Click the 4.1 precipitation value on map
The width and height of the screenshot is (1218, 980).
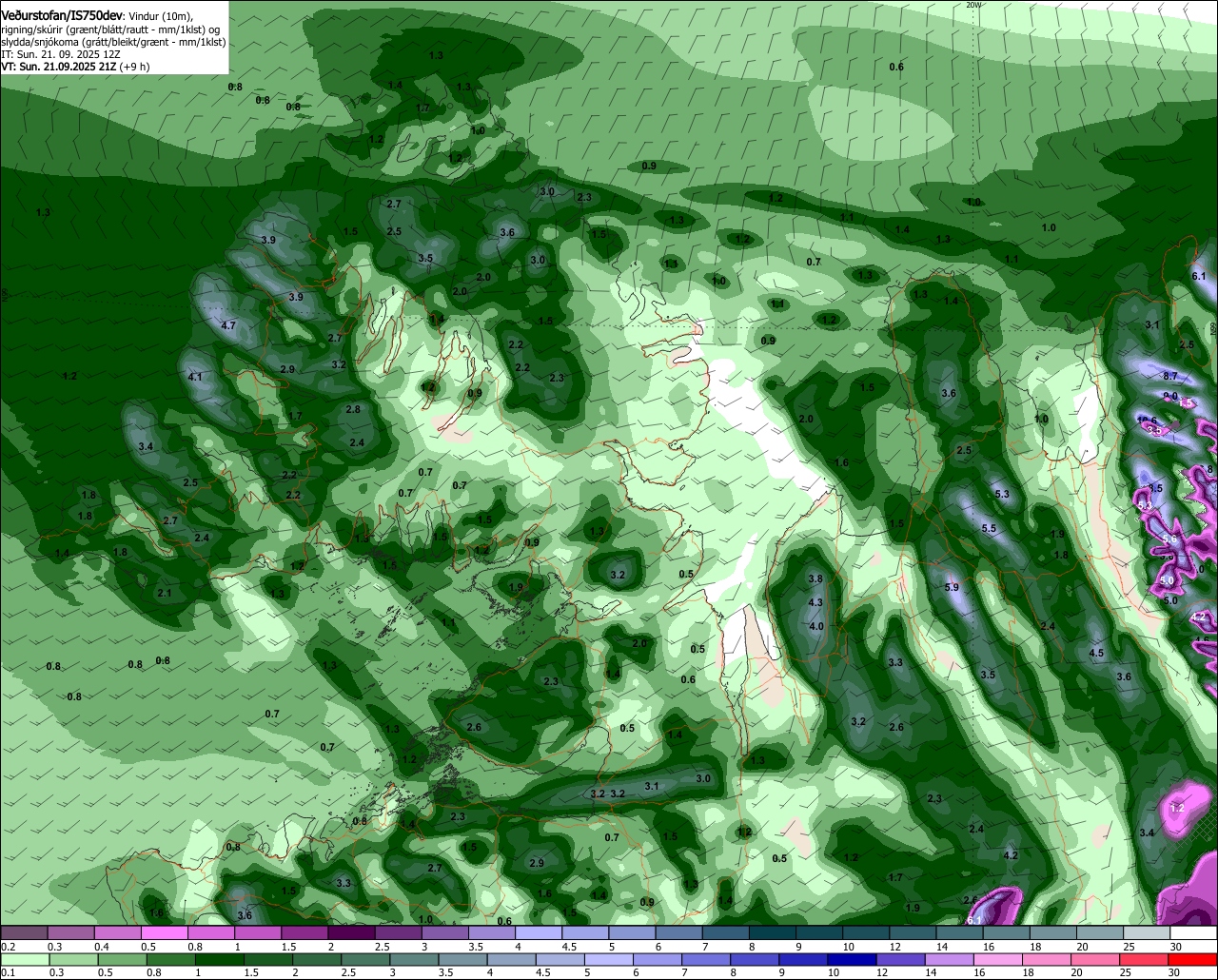click(196, 377)
